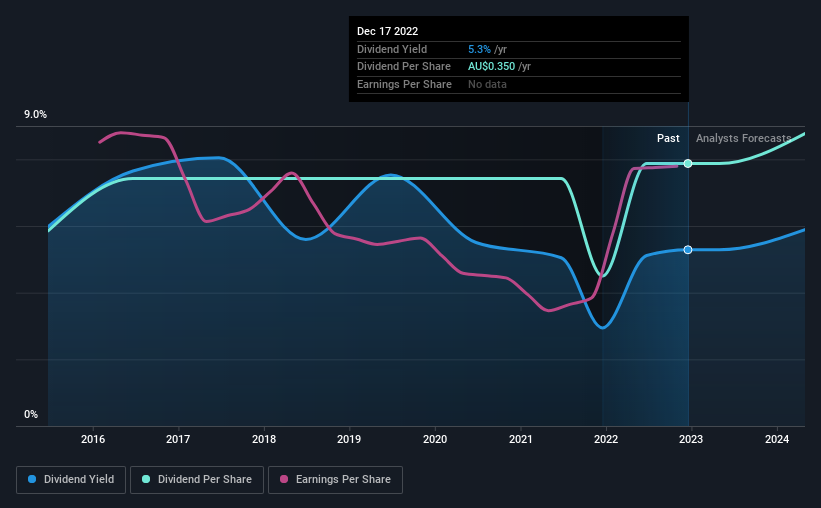Viewport: 821px width, 508px height.
Task: Toggle the Dividend Per Share legend button
Action: coord(197,479)
